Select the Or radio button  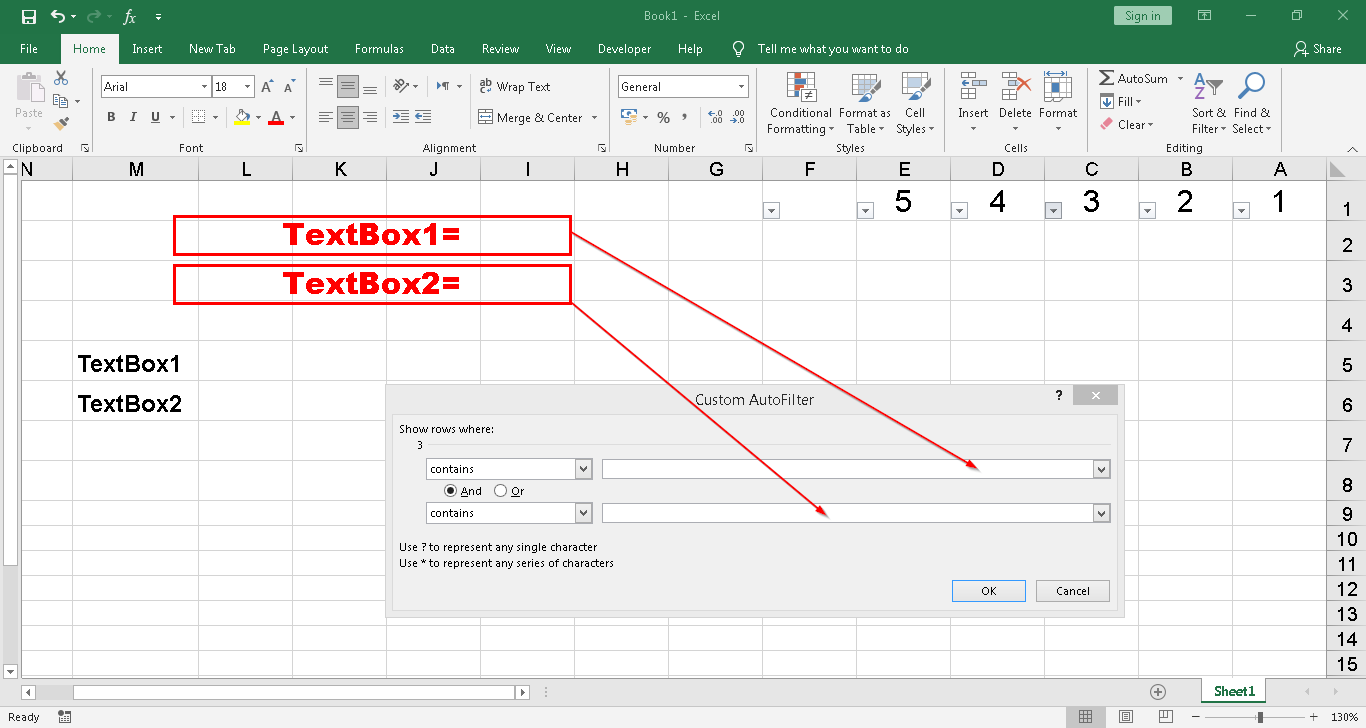[x=501, y=491]
